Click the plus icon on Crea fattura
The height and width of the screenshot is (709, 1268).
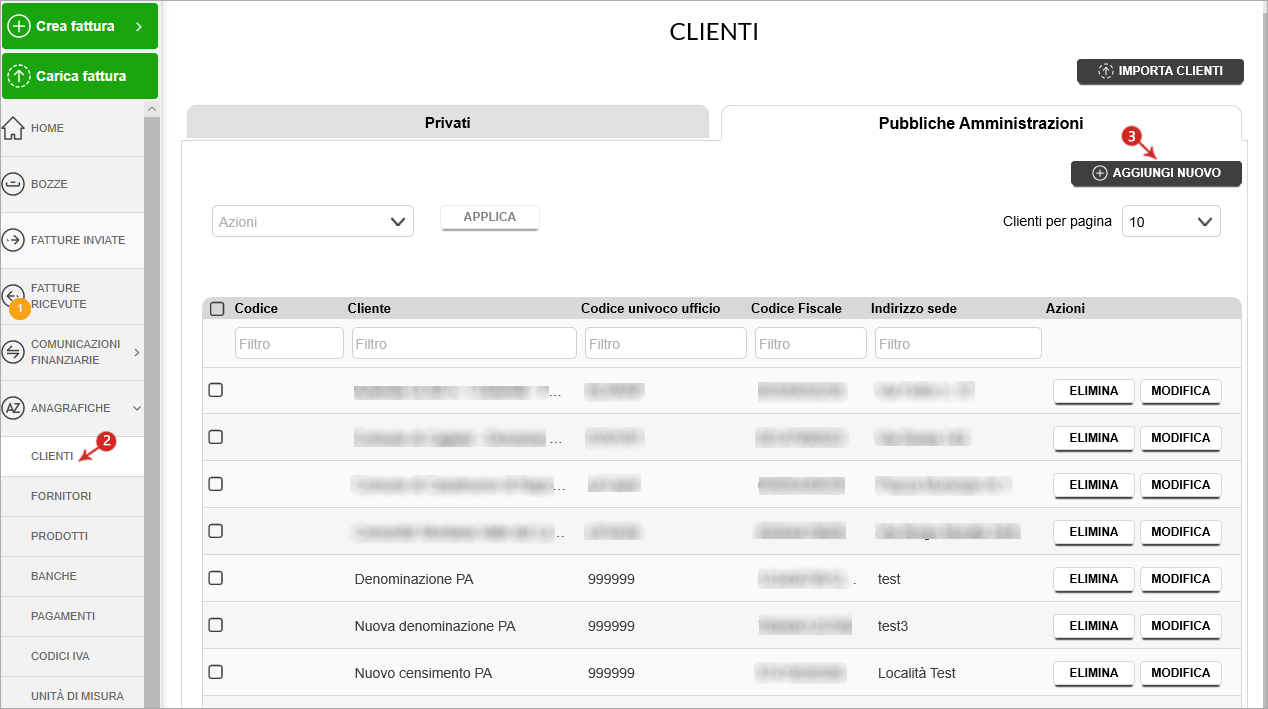pos(18,26)
